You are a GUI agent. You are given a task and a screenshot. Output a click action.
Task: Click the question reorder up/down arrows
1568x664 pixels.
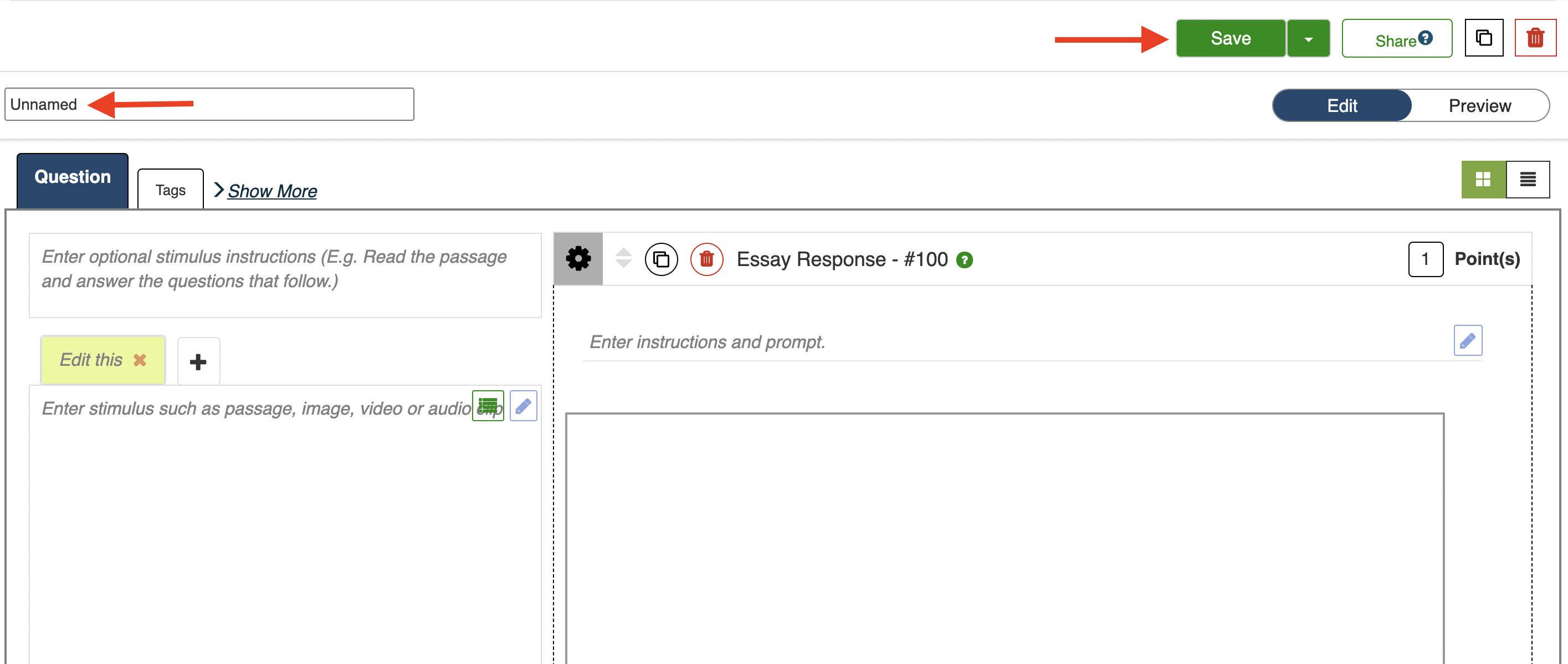pyautogui.click(x=623, y=258)
